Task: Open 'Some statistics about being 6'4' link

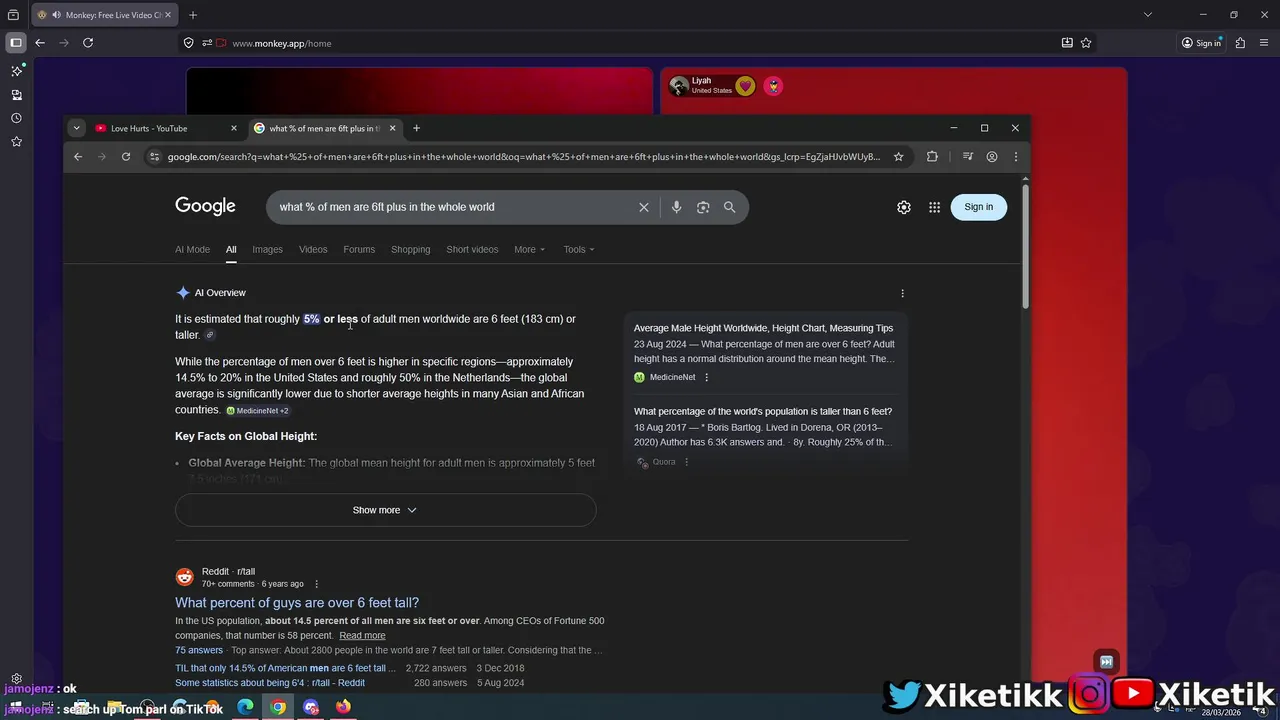Action: pos(270,683)
